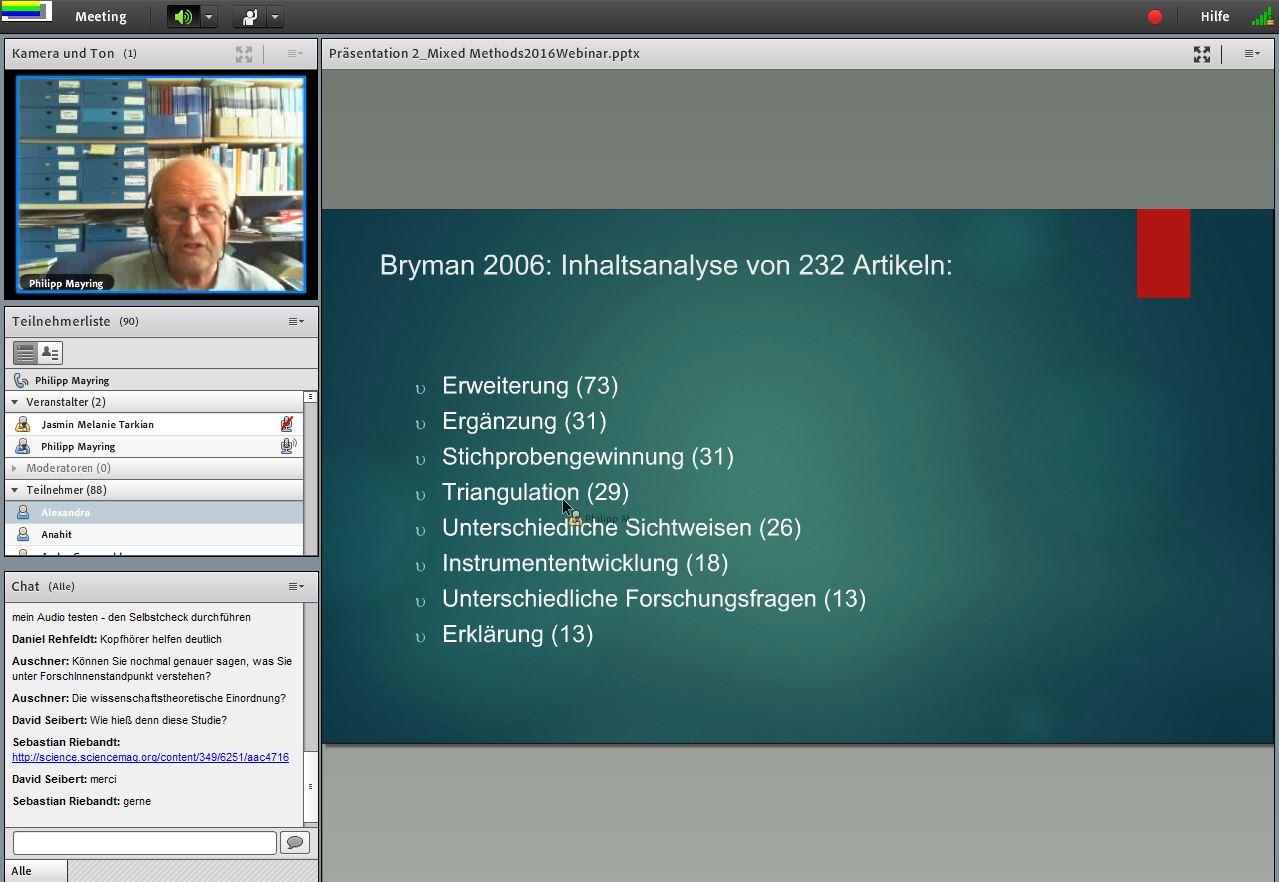Image resolution: width=1279 pixels, height=882 pixels.
Task: Click the presentation title 'Präsentation 2_Mixed Methods2016Webinar.pptx'
Action: (x=484, y=54)
